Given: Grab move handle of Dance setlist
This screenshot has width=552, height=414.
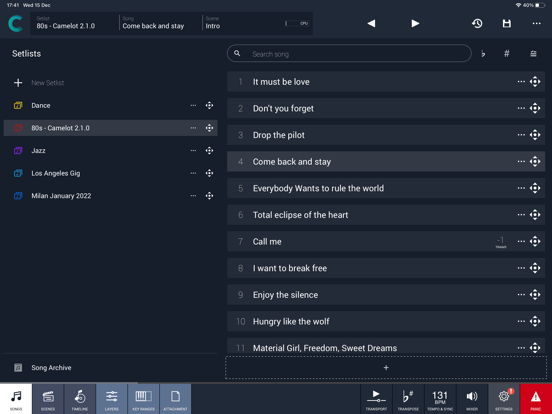Looking at the screenshot, I should point(209,106).
